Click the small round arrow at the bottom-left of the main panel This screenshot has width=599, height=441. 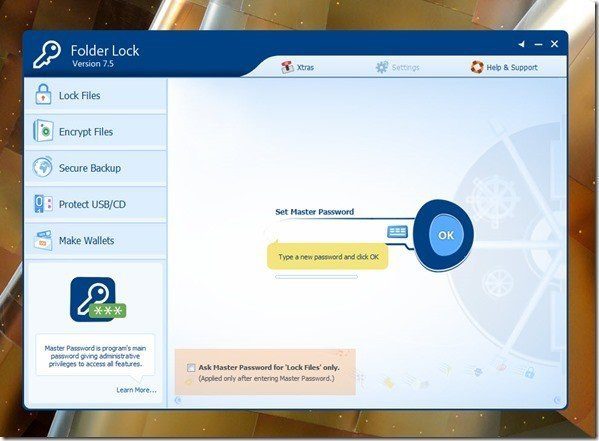click(x=178, y=400)
